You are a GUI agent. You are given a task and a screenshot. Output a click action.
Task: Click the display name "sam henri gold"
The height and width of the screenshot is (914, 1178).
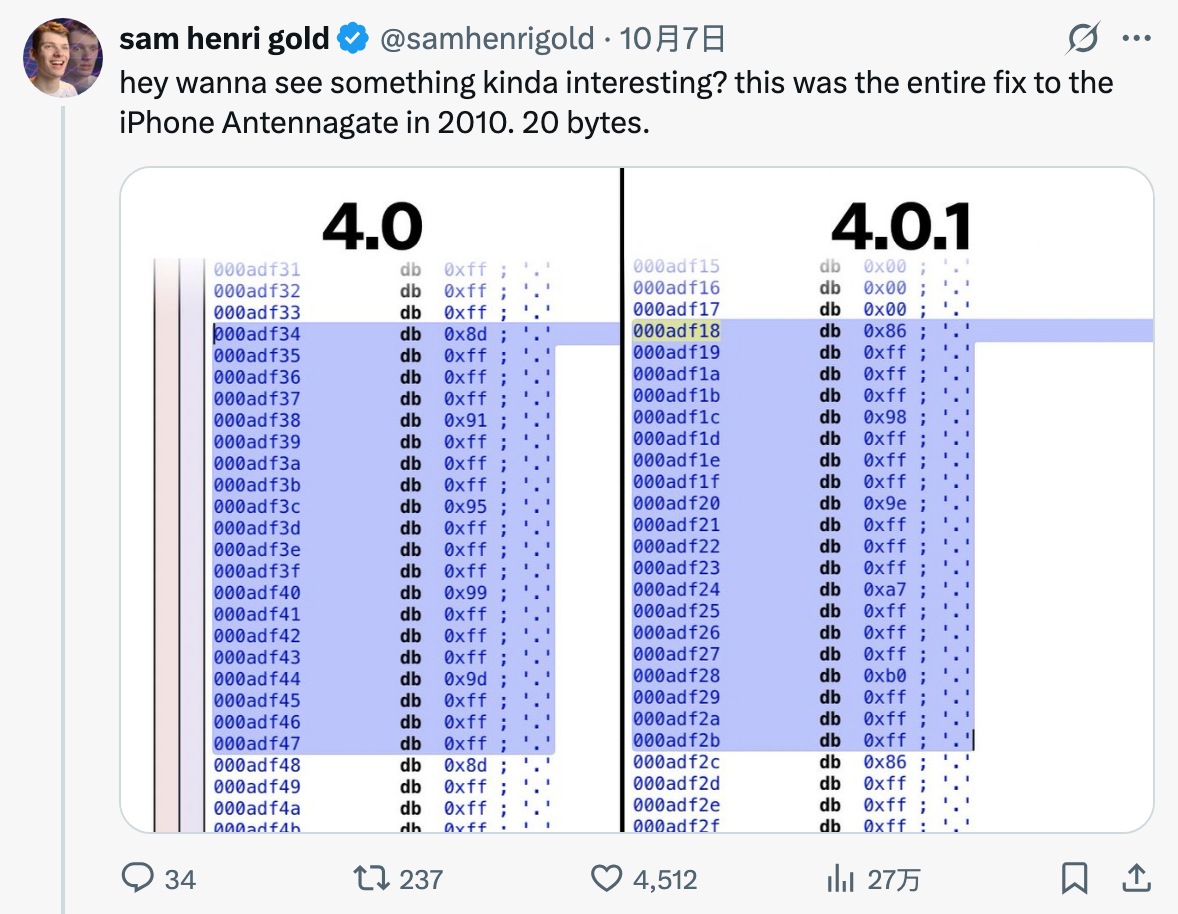coord(224,39)
